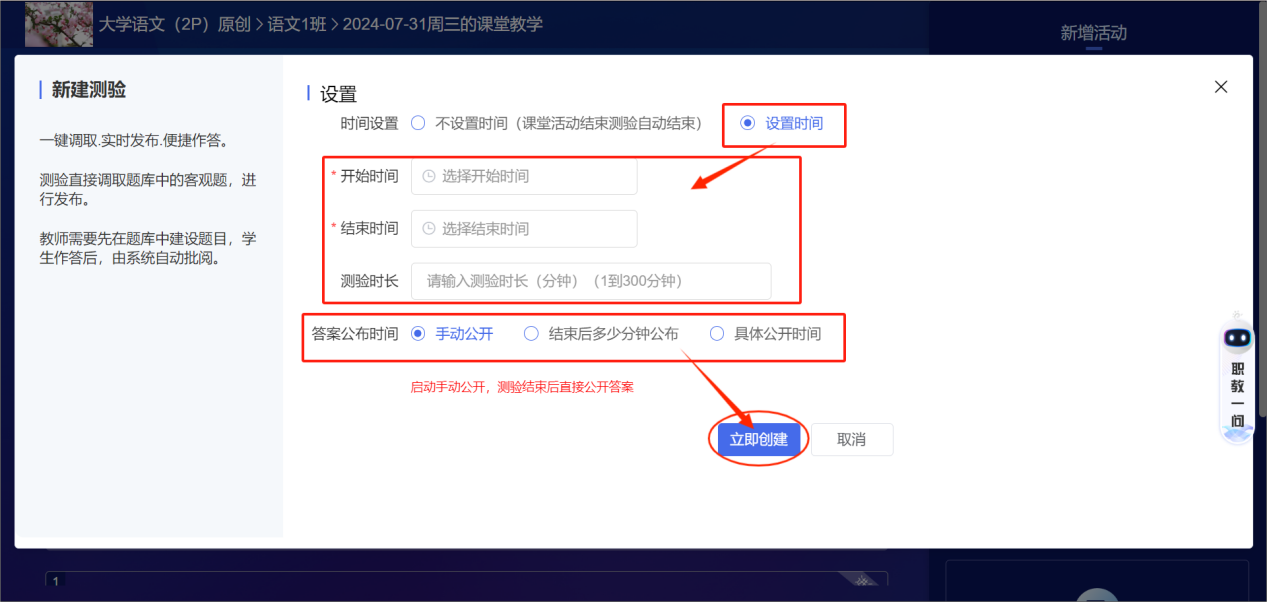Click the 取消 button
Viewport: 1267px width, 602px height.
tap(851, 440)
